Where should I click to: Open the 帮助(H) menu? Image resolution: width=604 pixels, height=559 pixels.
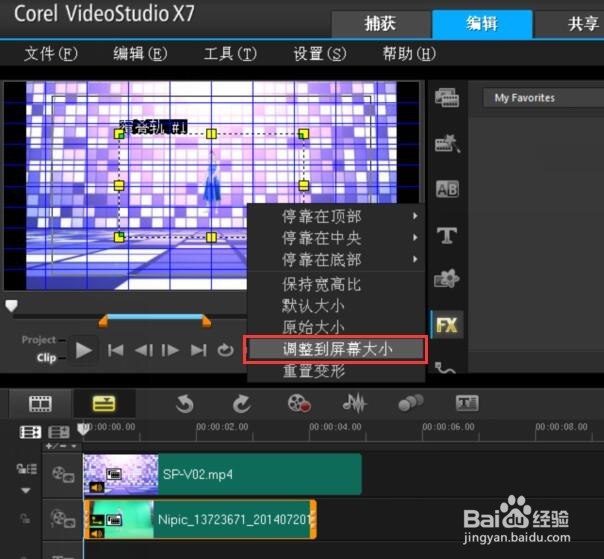click(409, 54)
